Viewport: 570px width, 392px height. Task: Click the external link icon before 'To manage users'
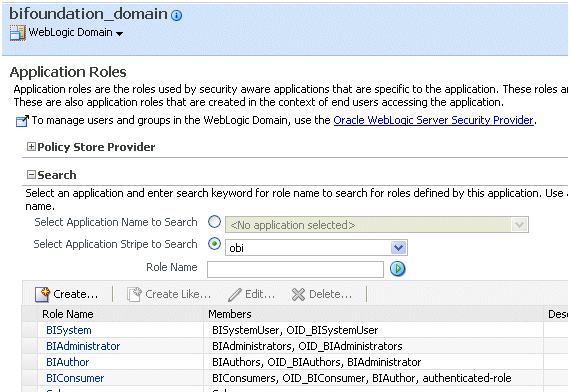pyautogui.click(x=22, y=121)
